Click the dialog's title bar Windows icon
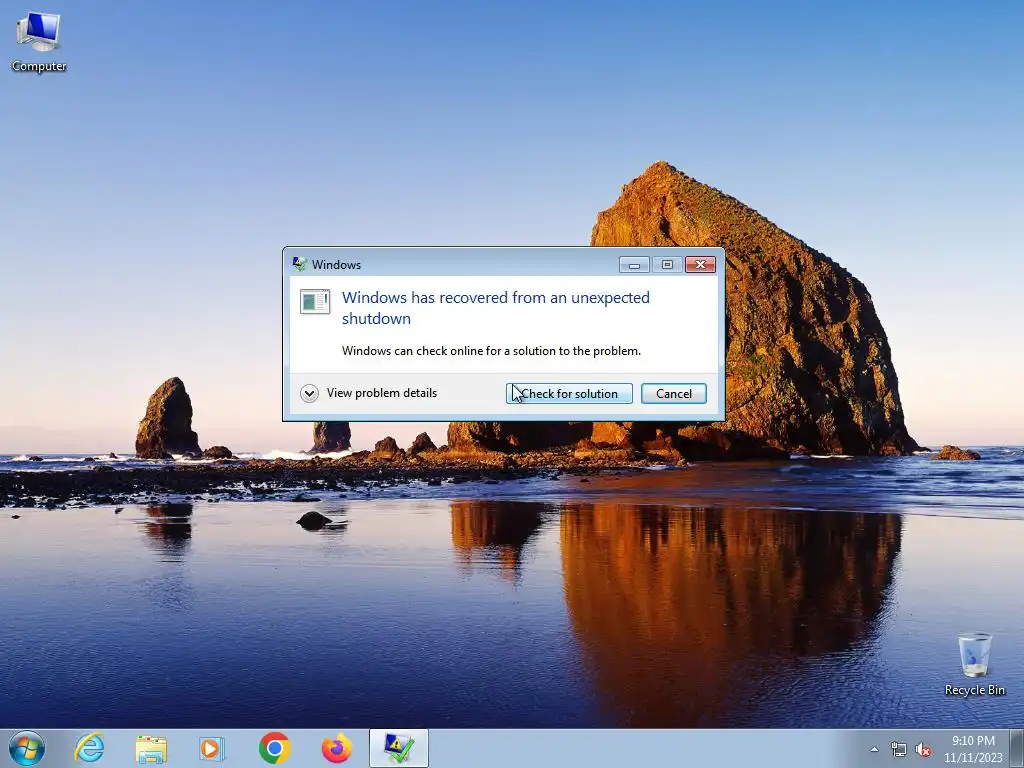Viewport: 1024px width, 768px height. point(300,264)
